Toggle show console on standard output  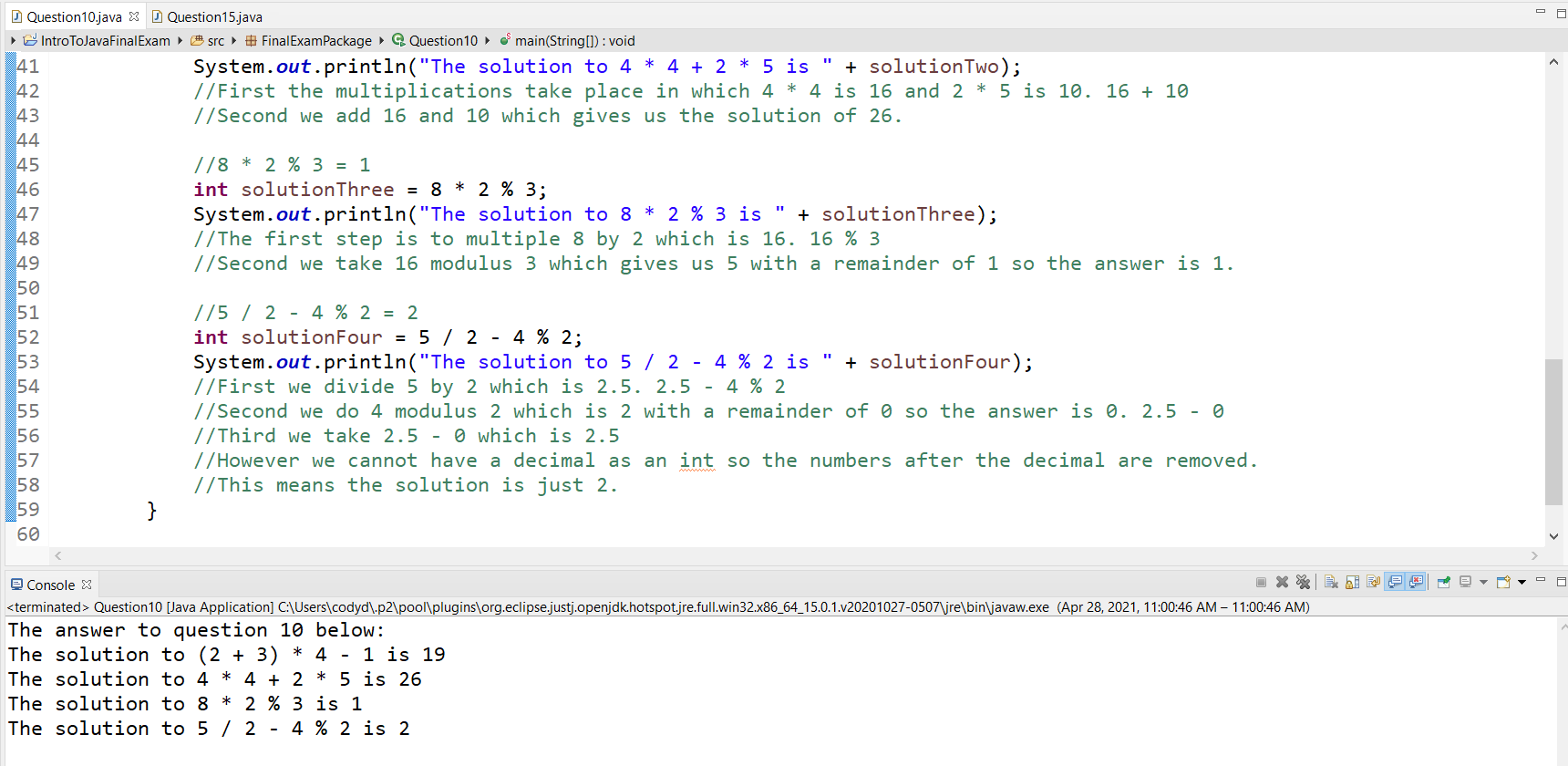coord(1395,582)
